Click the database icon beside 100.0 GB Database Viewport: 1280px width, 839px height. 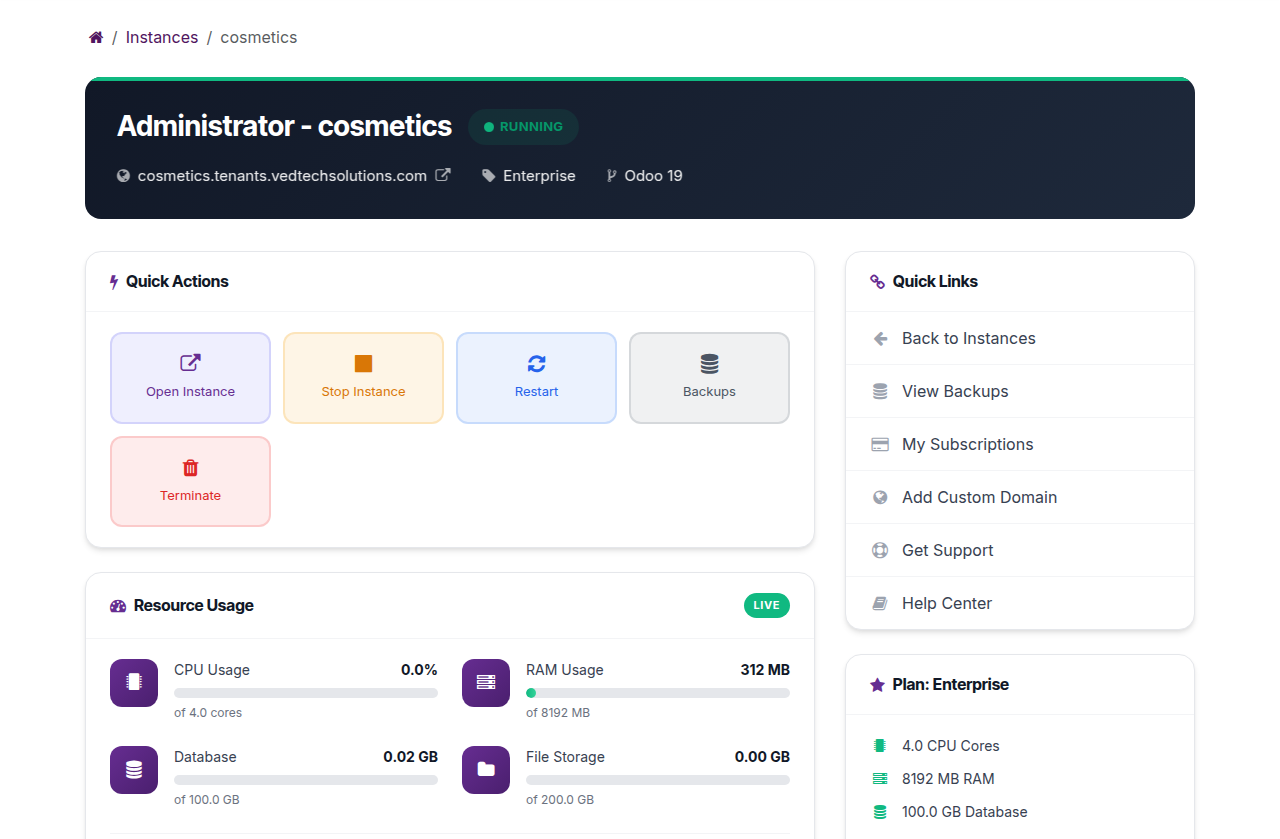coord(880,812)
